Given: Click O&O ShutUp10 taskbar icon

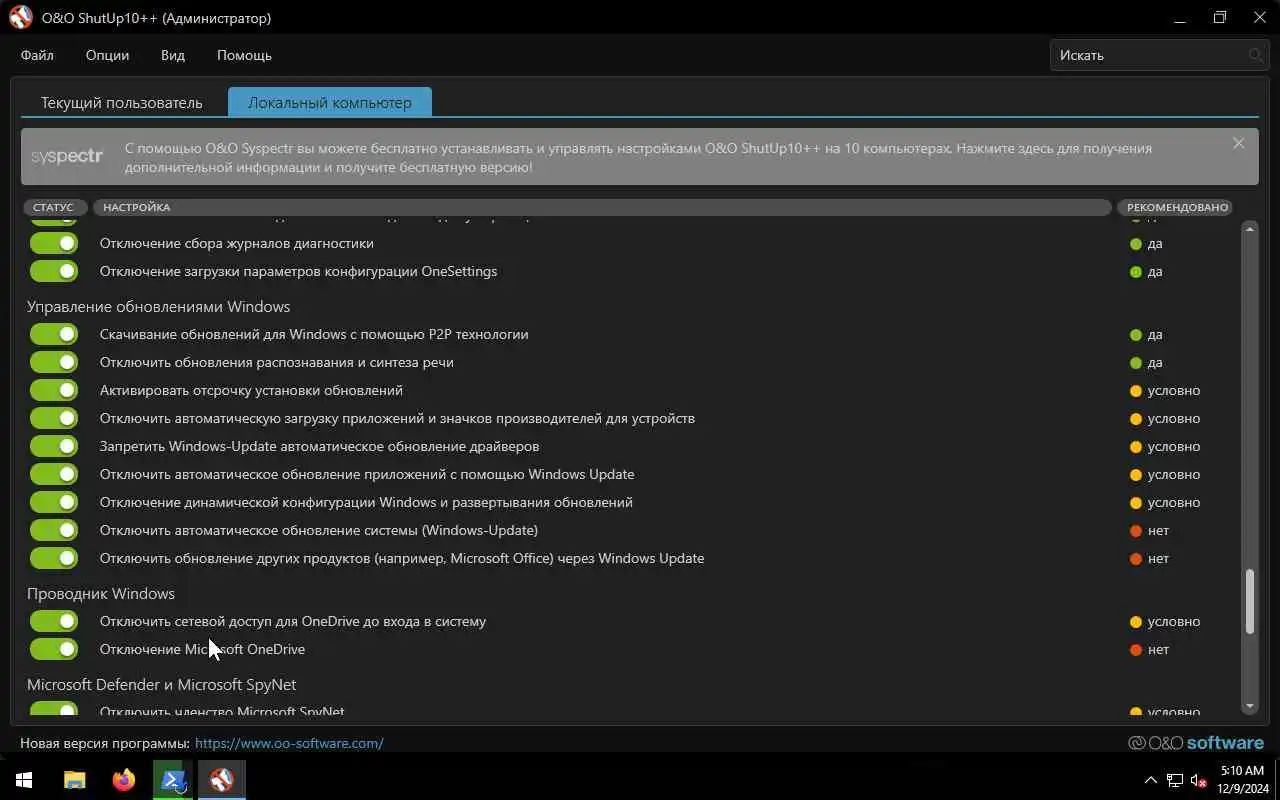Looking at the screenshot, I should click(x=221, y=780).
